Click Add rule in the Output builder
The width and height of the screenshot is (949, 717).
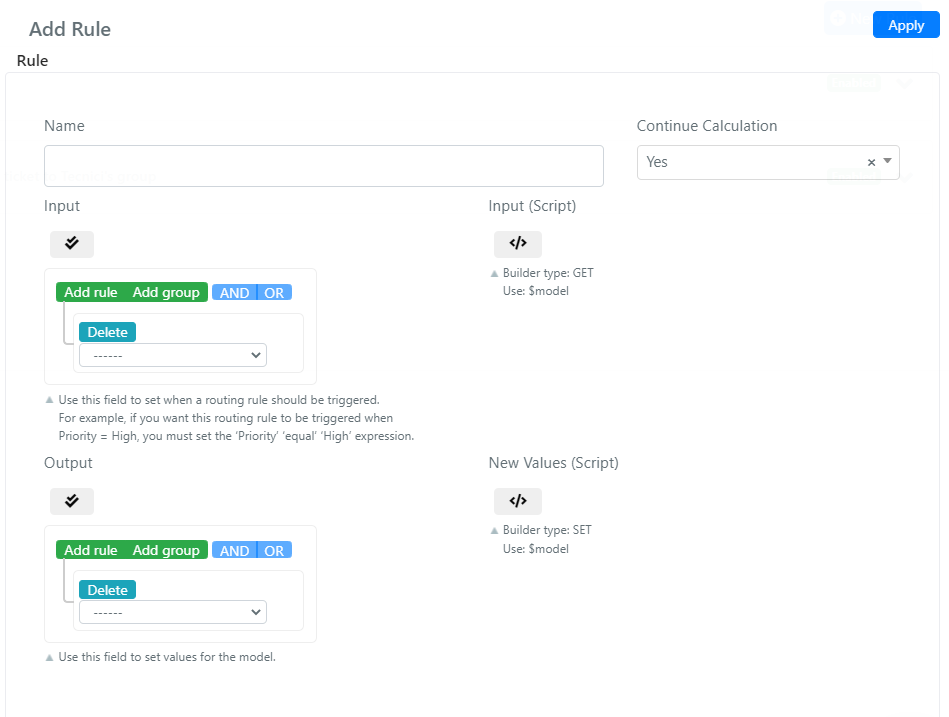point(91,550)
